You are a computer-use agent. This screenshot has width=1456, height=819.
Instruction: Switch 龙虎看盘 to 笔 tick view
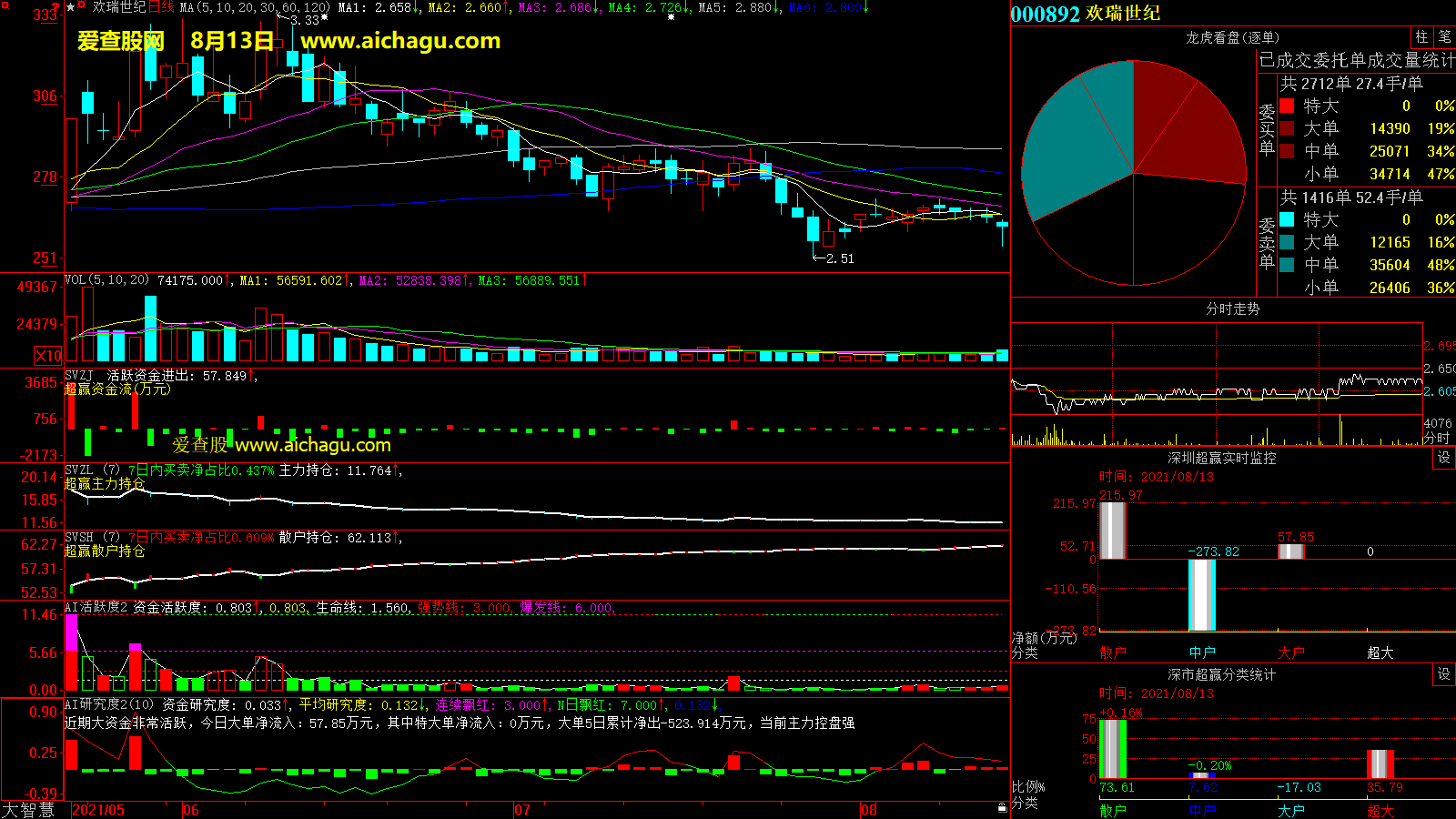click(1444, 37)
